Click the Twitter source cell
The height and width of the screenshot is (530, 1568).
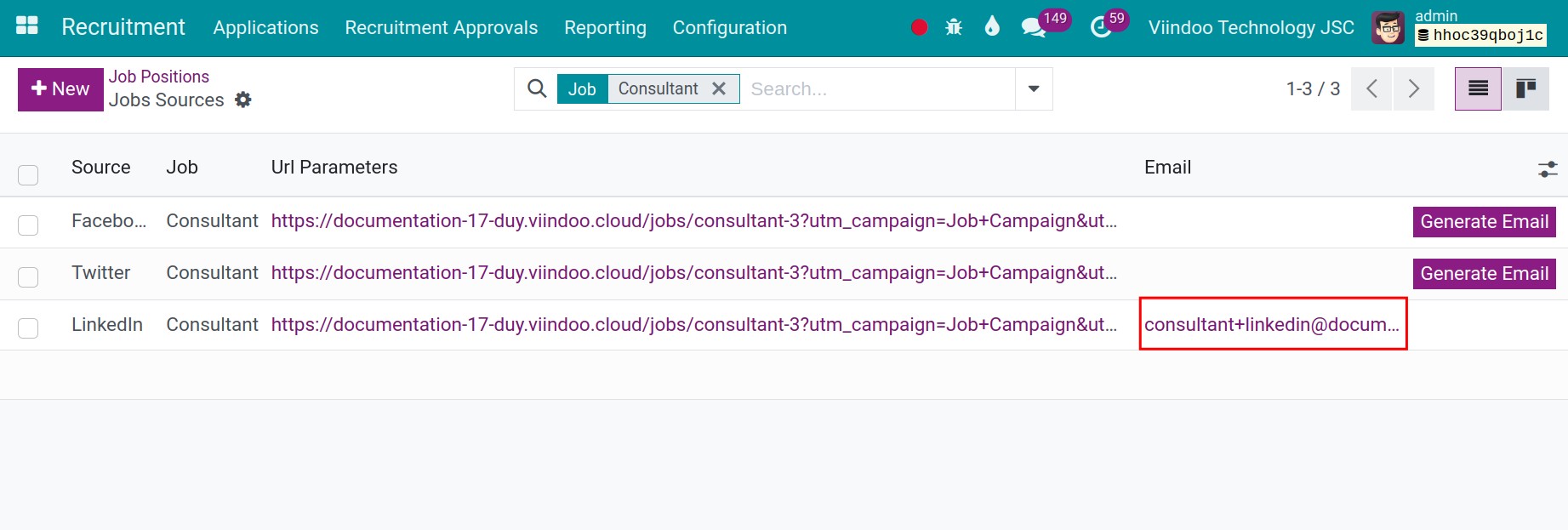101,273
